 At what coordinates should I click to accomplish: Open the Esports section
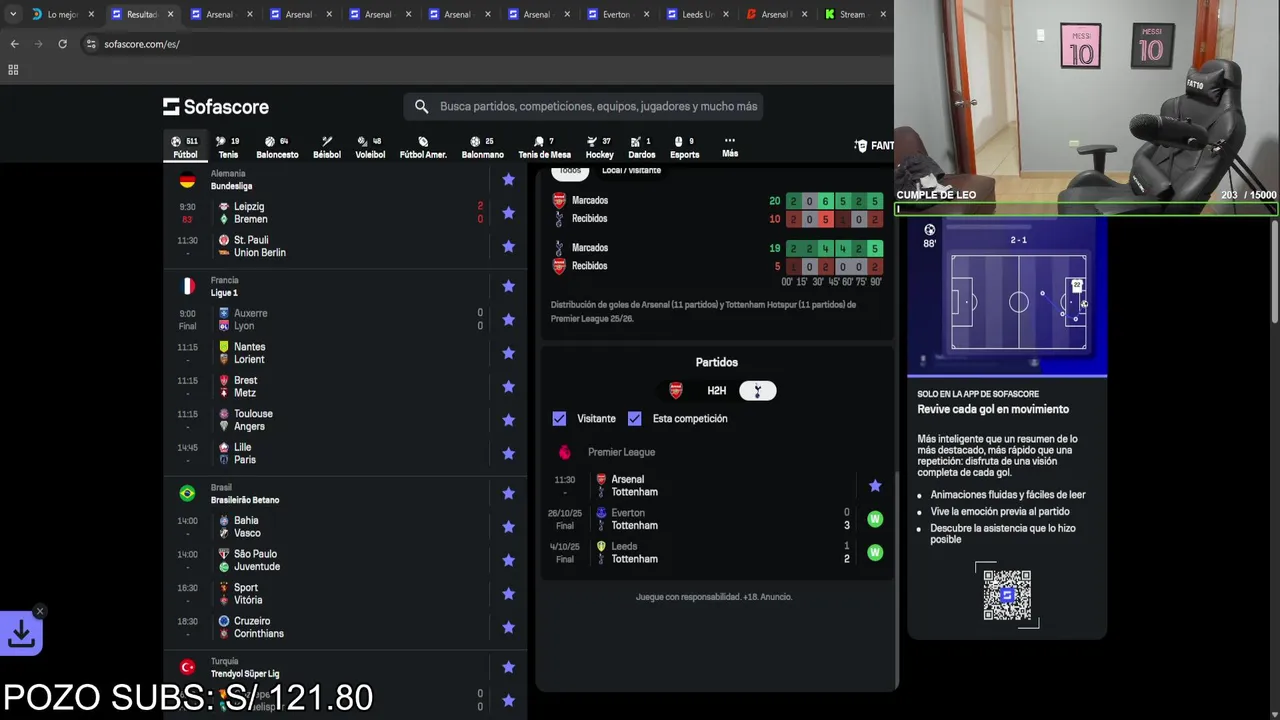pyautogui.click(x=685, y=147)
